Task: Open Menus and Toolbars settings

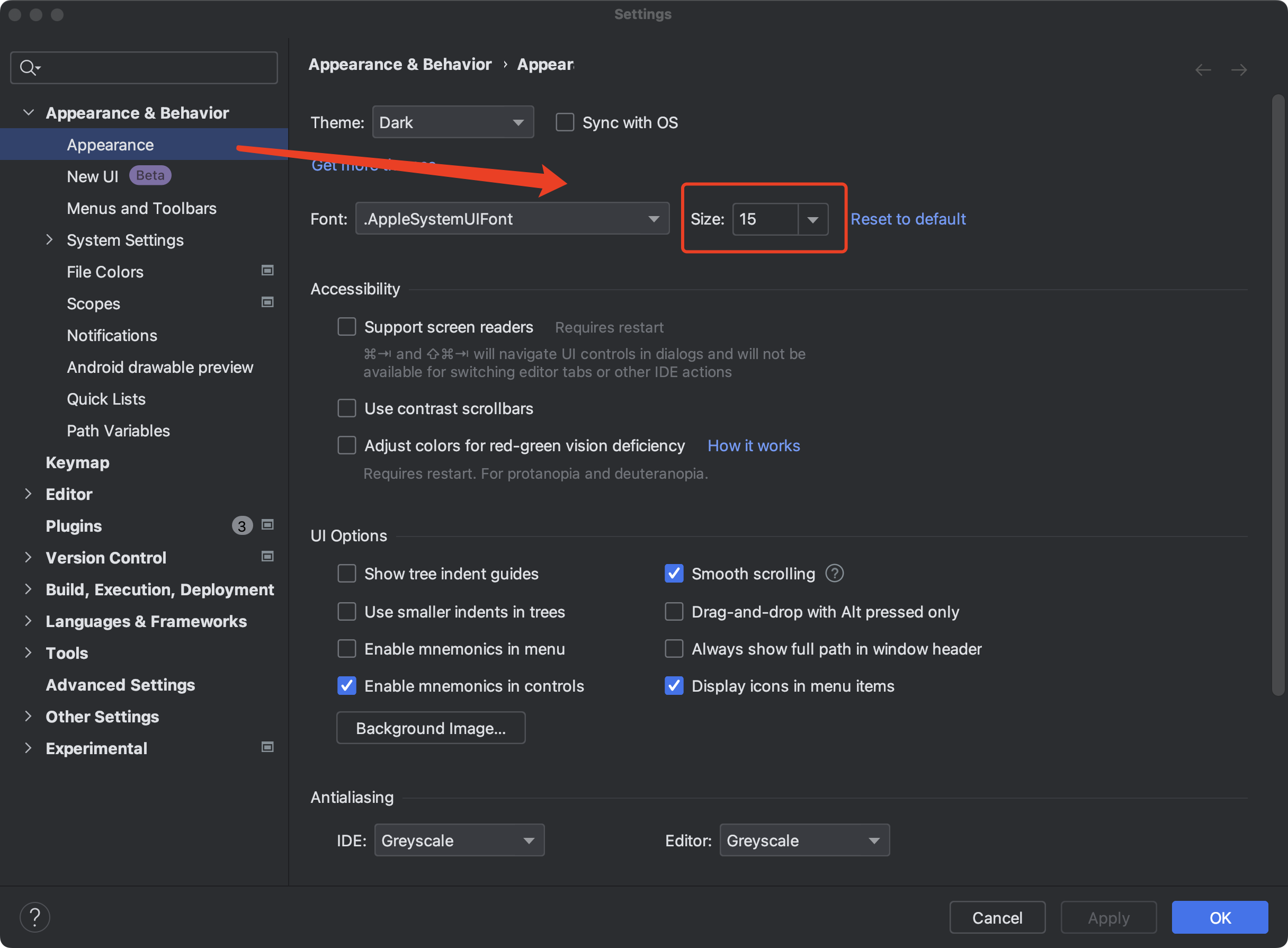Action: (x=142, y=208)
